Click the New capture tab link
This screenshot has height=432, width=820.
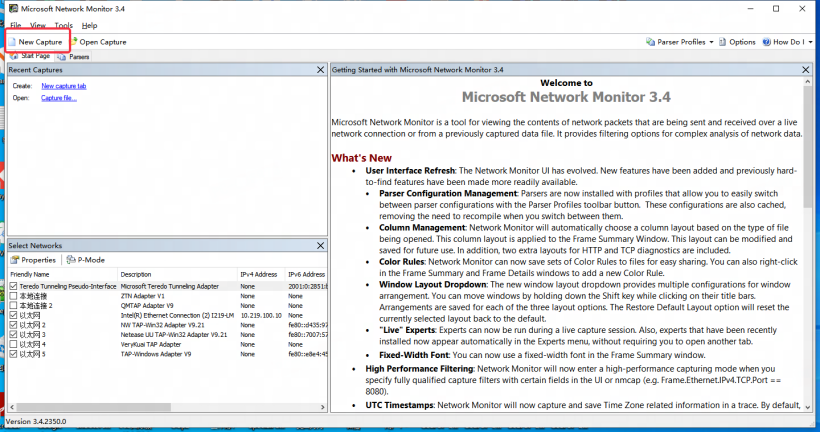click(64, 86)
